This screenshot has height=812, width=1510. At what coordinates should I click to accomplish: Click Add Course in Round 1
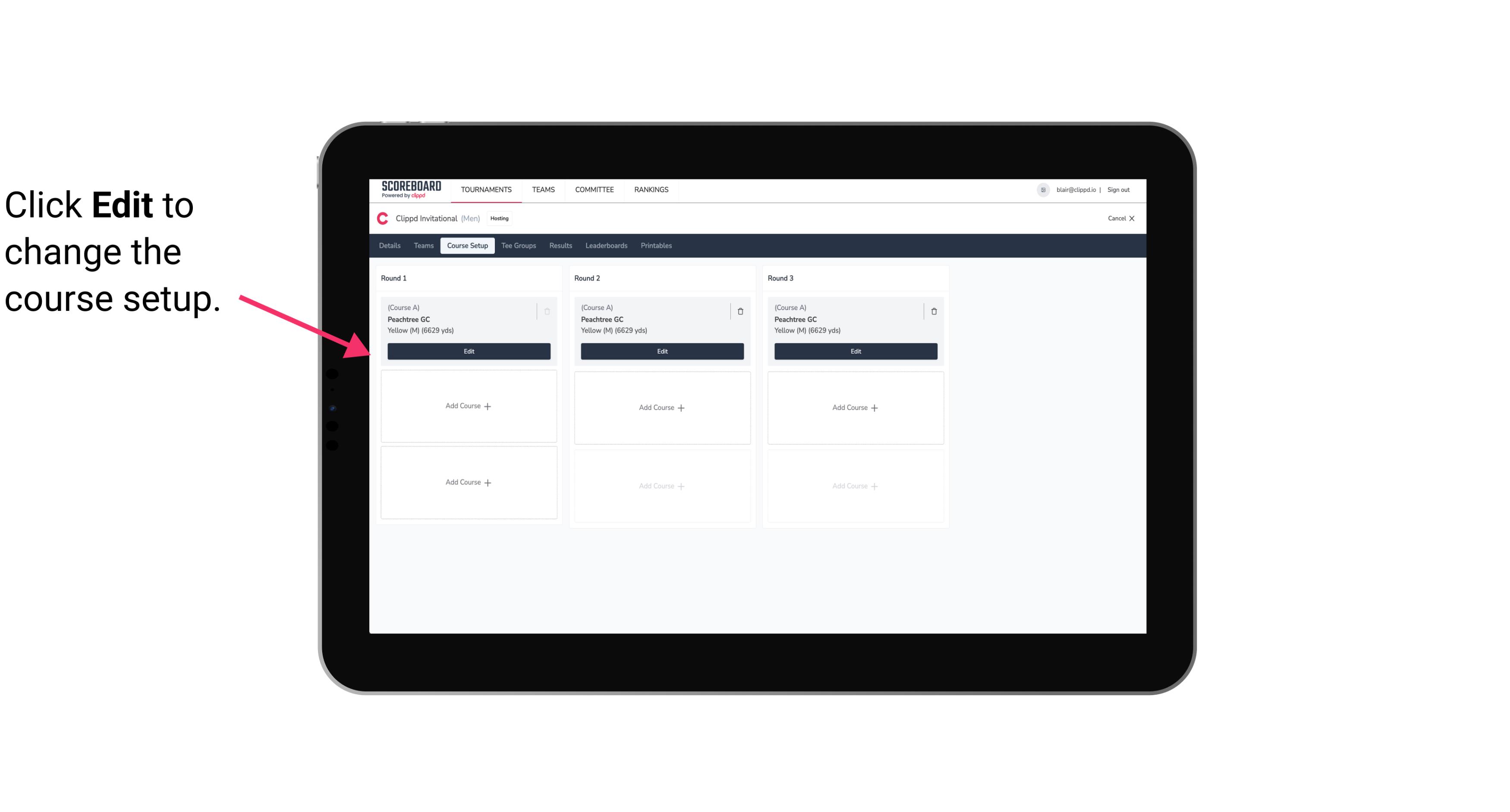click(468, 406)
